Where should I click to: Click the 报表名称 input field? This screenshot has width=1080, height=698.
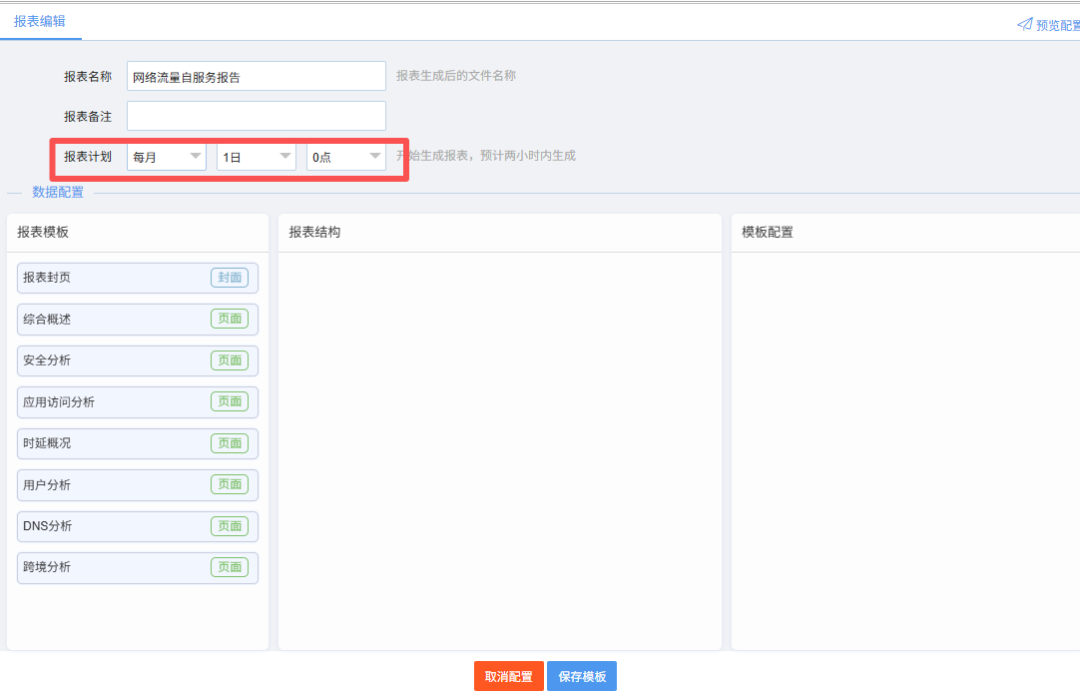tap(256, 76)
